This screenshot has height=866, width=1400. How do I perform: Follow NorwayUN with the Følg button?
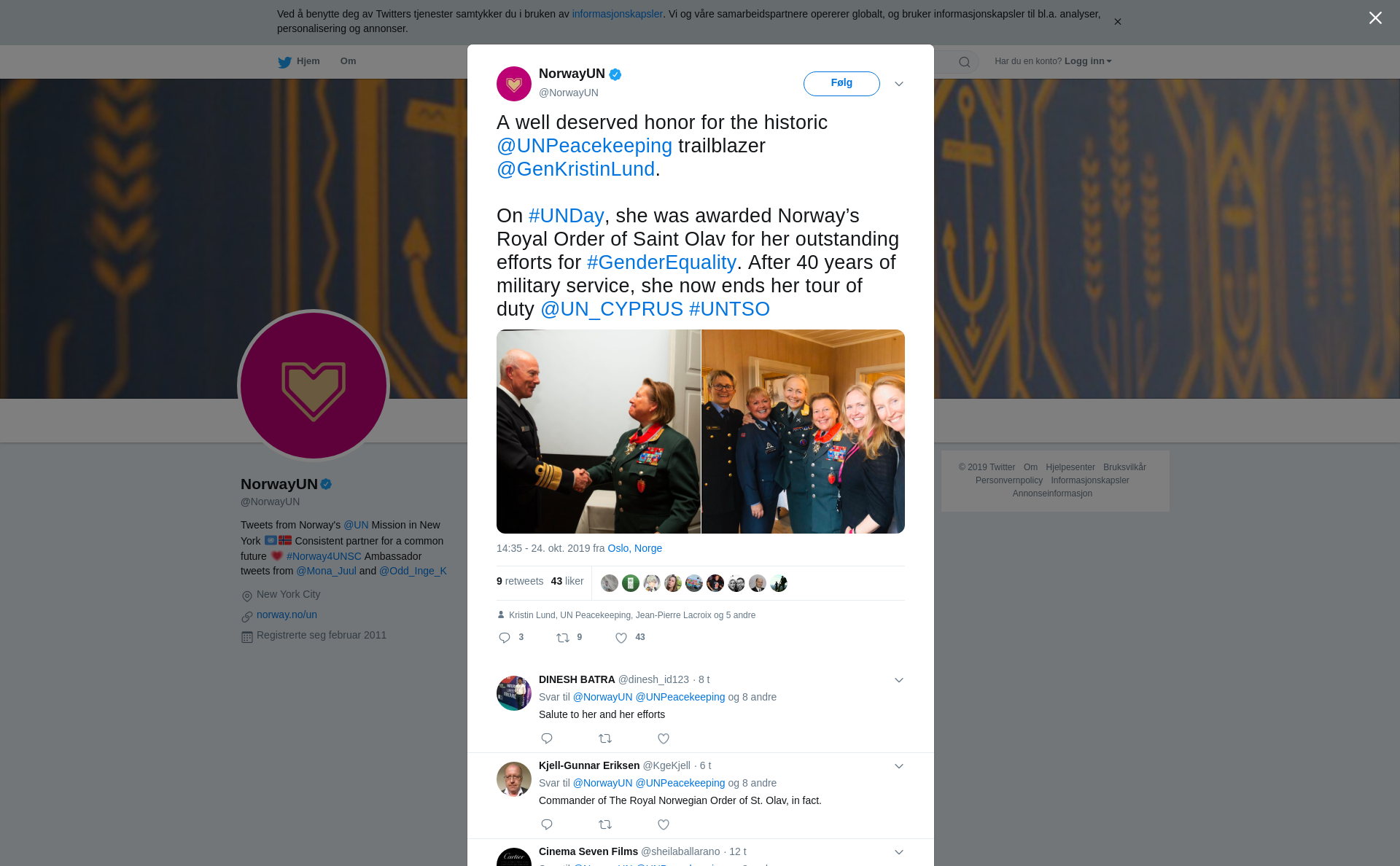[841, 84]
